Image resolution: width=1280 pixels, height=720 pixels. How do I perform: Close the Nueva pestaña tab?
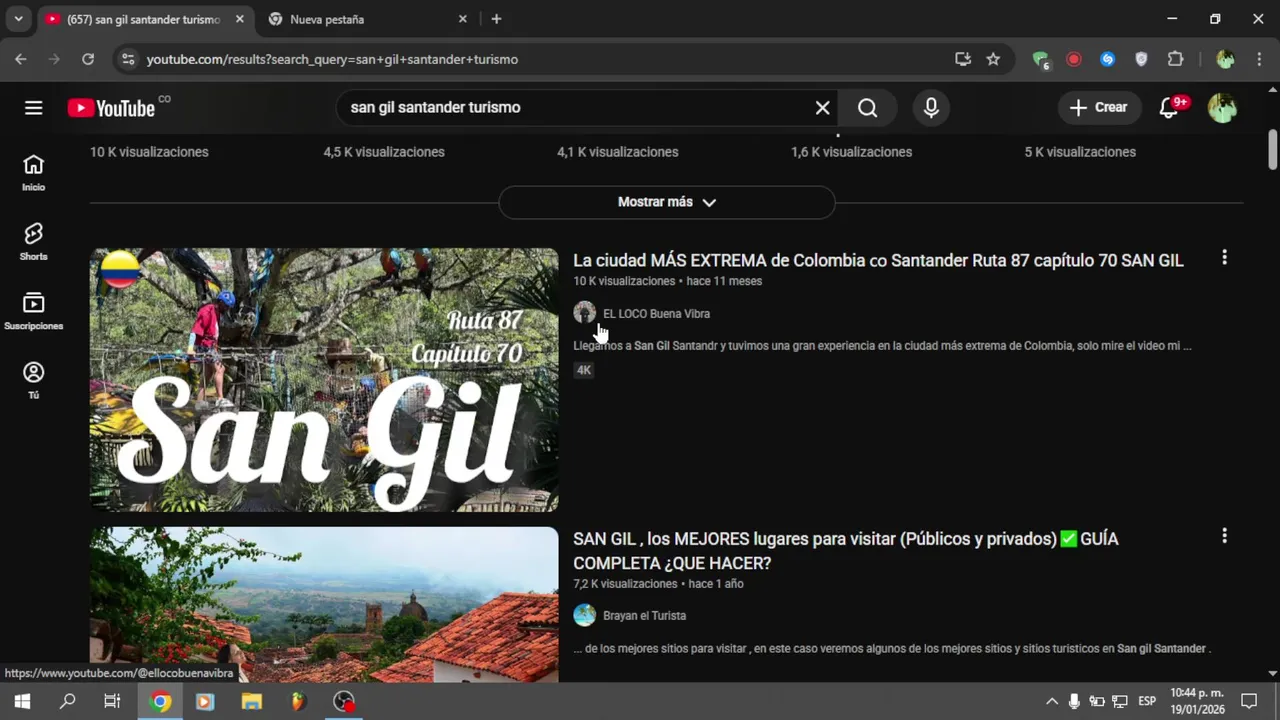coord(462,19)
